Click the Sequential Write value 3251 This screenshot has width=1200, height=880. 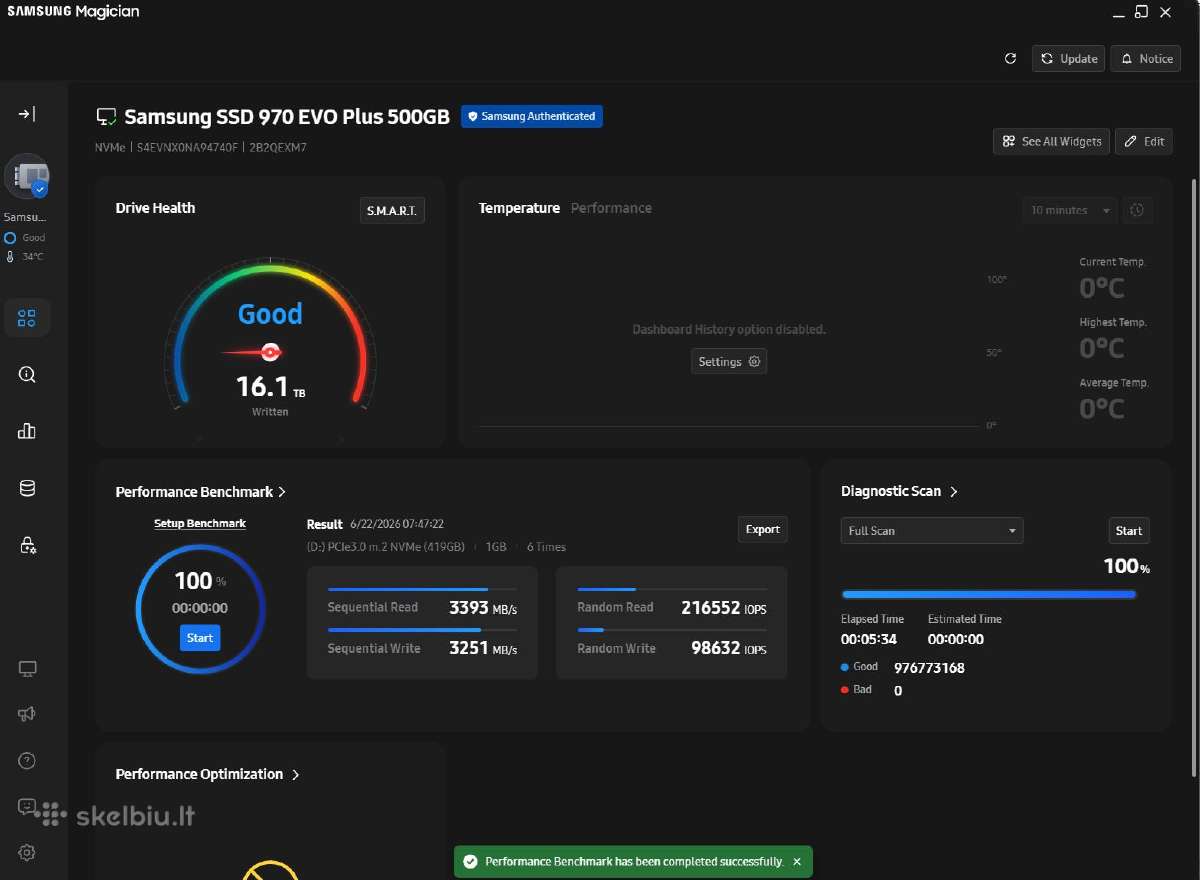click(469, 648)
